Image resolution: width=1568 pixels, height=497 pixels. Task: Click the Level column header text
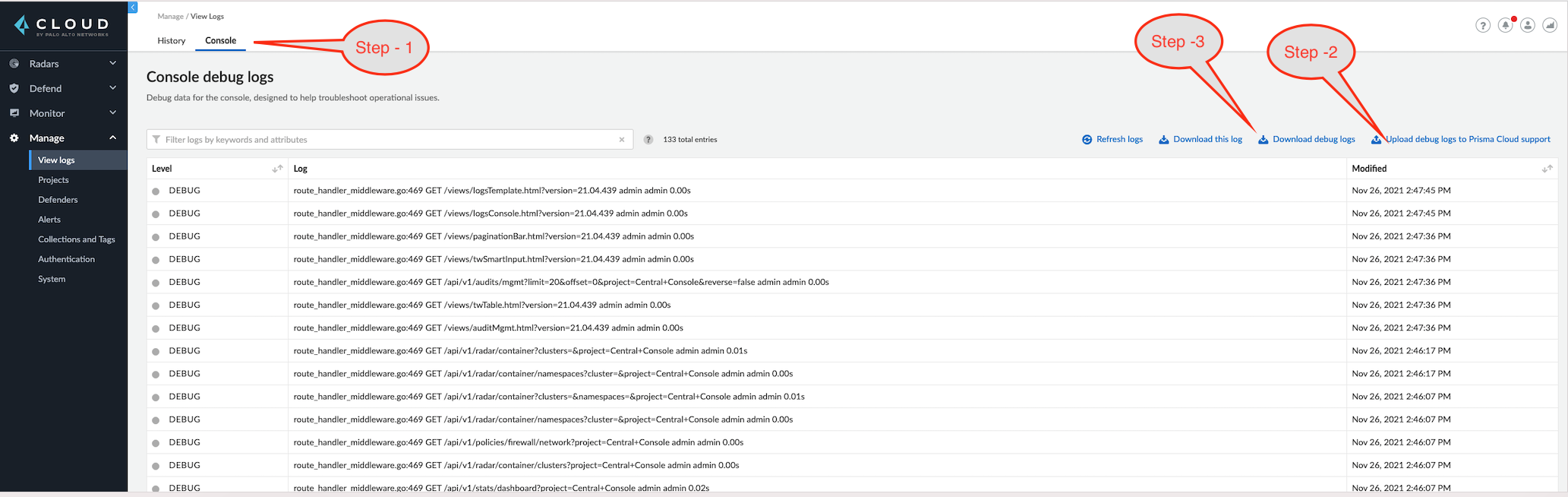162,169
